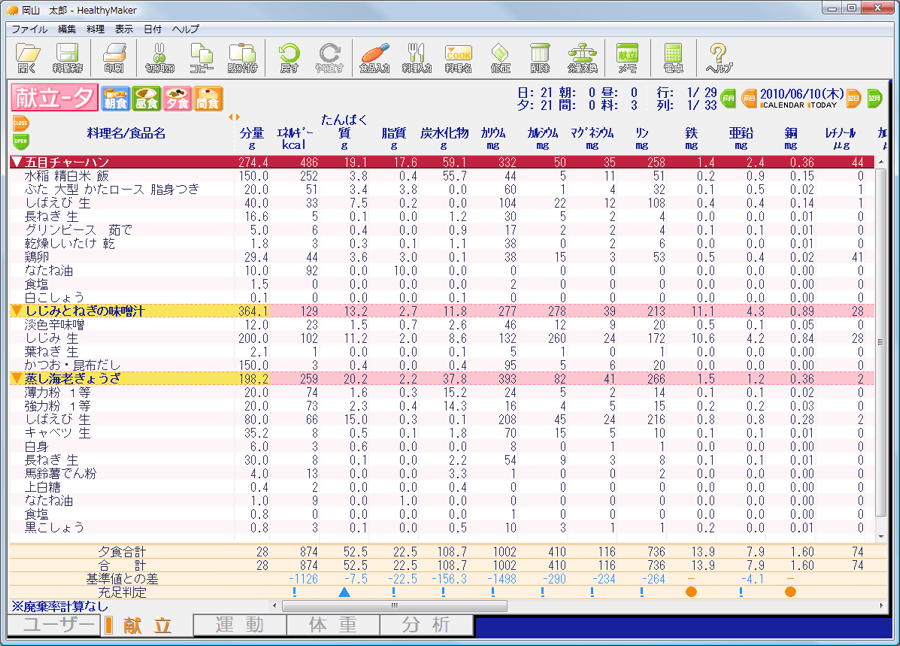This screenshot has width=900, height=646.
Task: Open the ヘルプ menu
Action: click(x=185, y=29)
